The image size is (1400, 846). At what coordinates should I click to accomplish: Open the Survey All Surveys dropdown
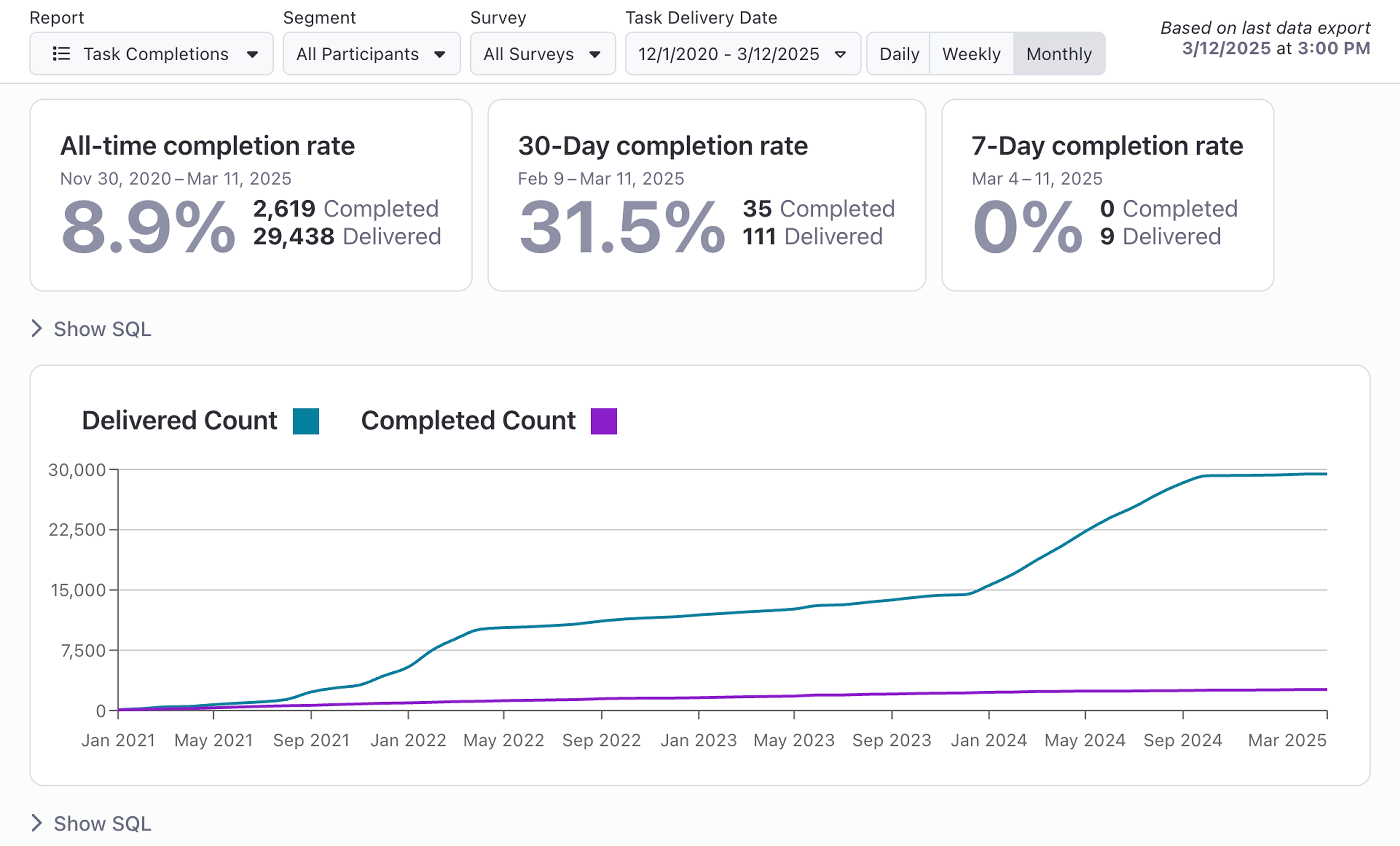[x=529, y=54]
